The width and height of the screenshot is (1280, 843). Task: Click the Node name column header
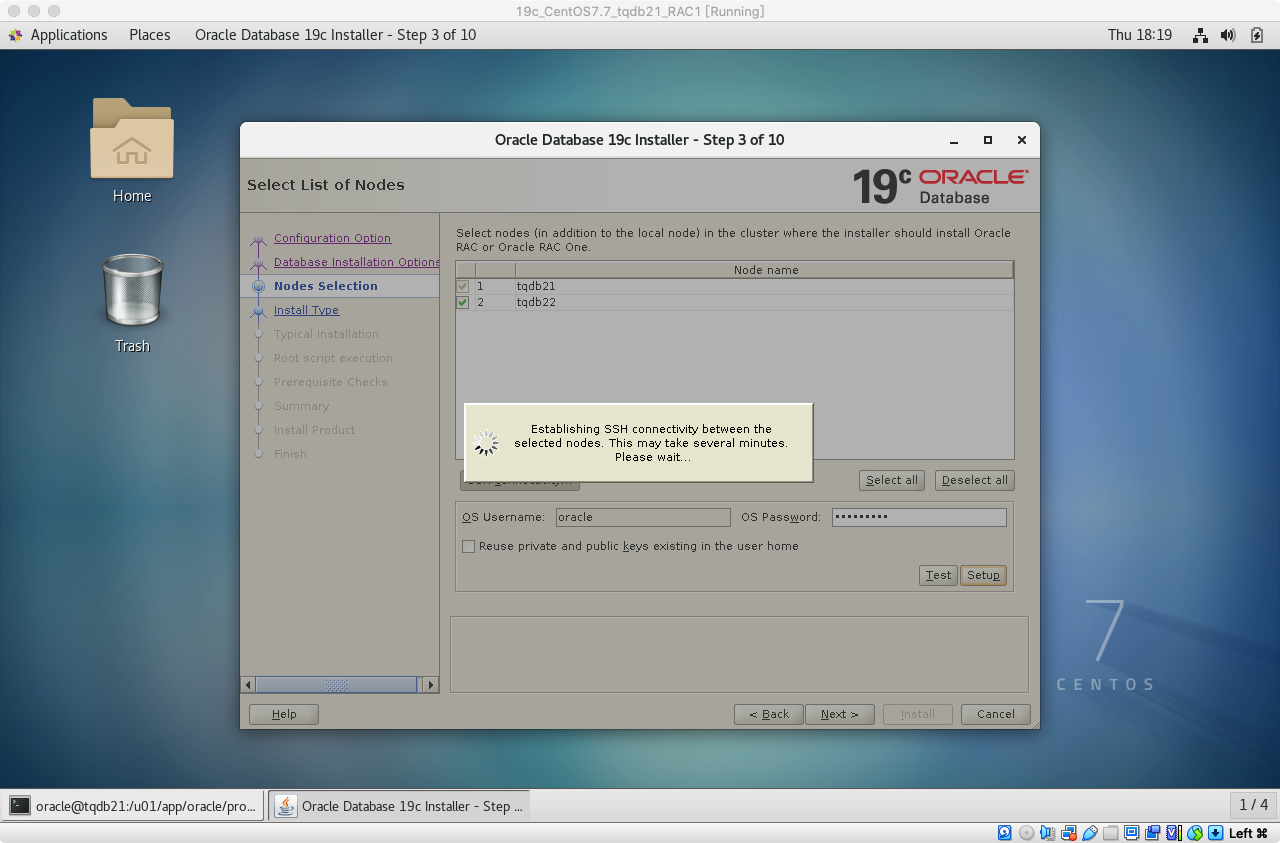[x=765, y=270]
